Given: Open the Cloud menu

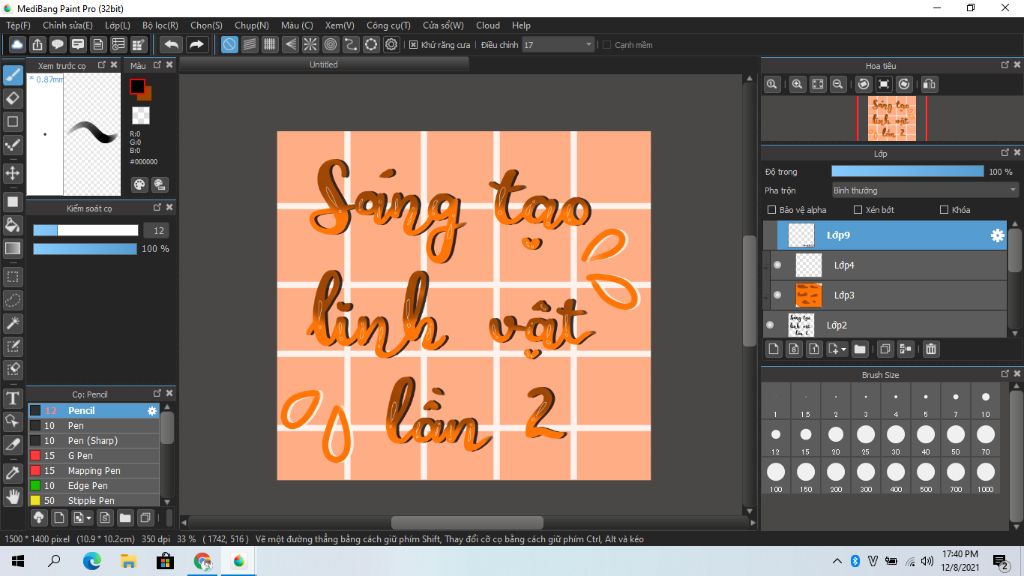Looking at the screenshot, I should click(488, 25).
